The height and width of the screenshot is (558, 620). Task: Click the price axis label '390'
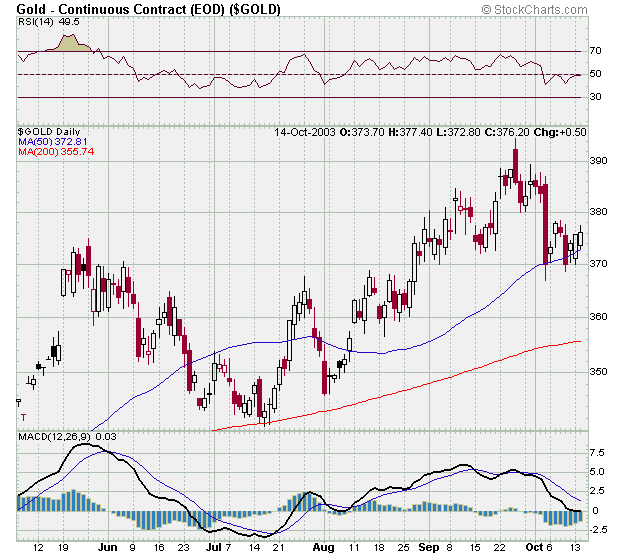click(598, 161)
